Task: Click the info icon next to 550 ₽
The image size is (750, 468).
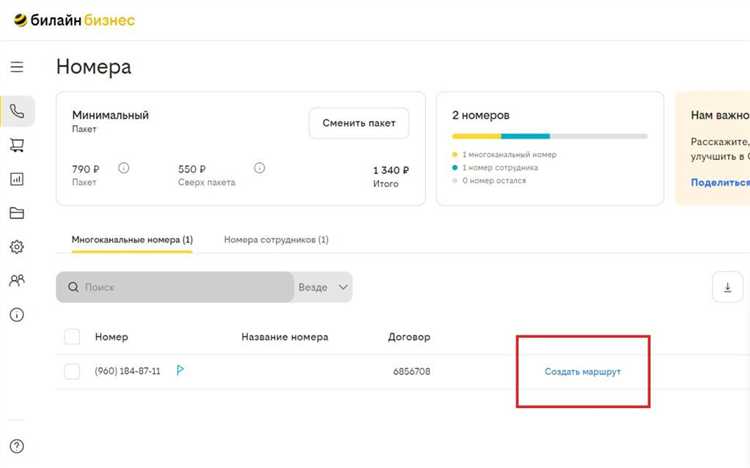Action: click(259, 168)
